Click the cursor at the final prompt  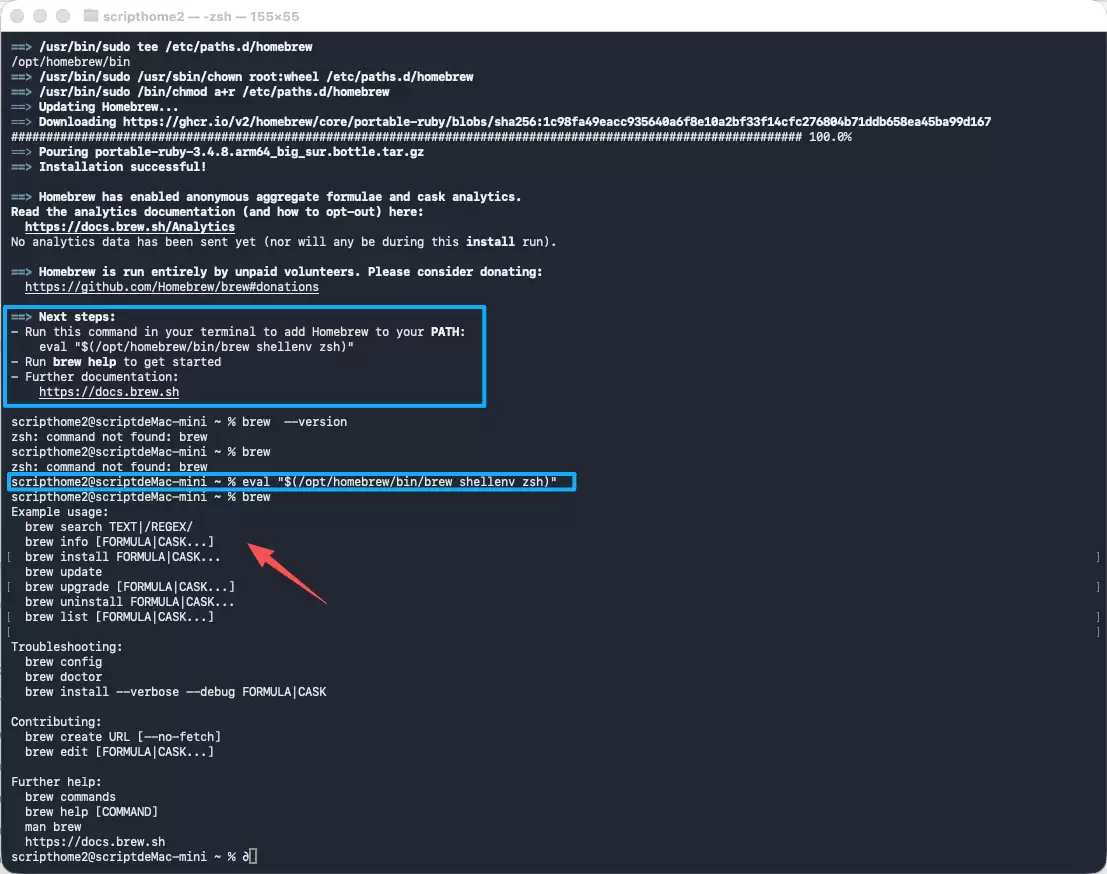pyautogui.click(x=253, y=856)
